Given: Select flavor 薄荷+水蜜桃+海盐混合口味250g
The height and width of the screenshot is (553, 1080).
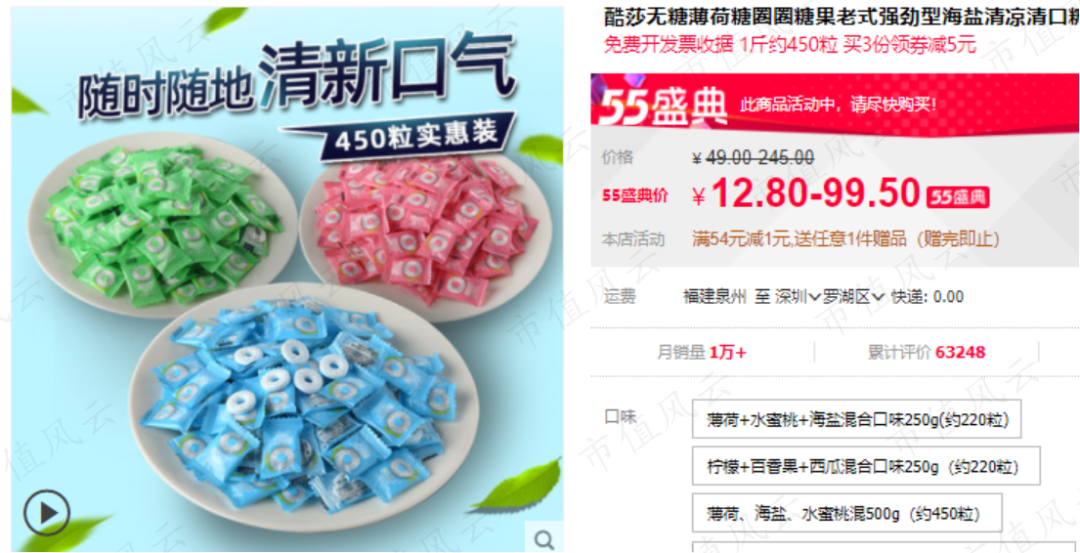Looking at the screenshot, I should (x=856, y=418).
